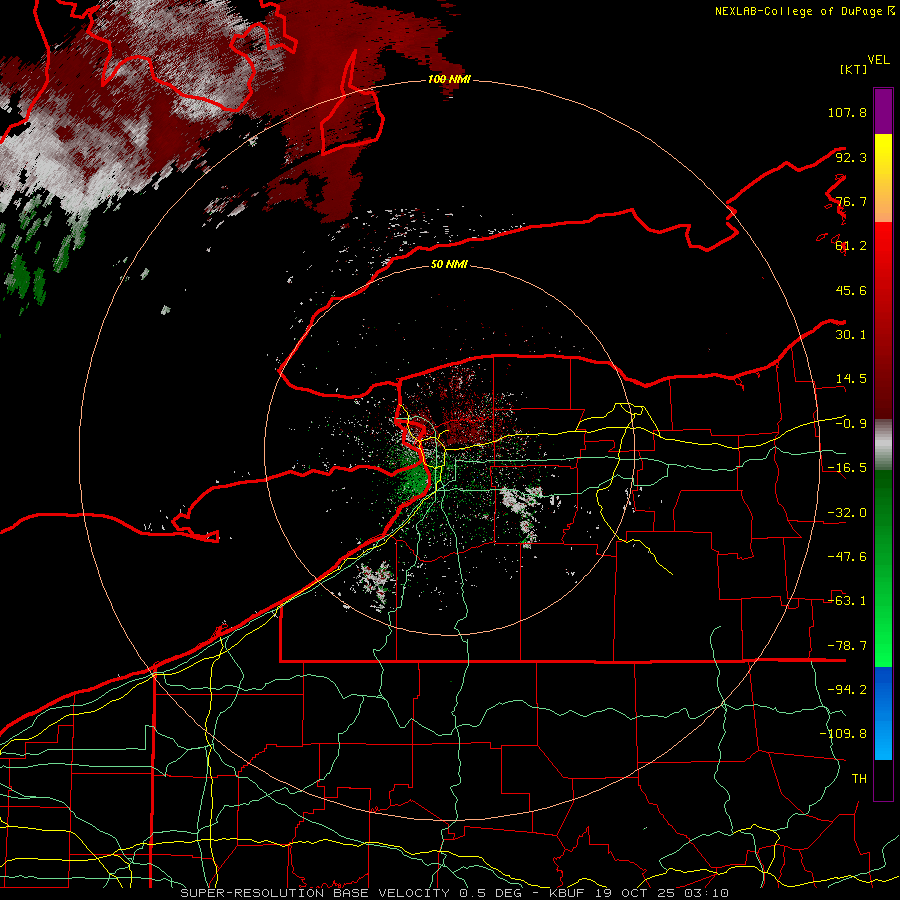Screen dimensions: 900x900
Task: Click the 30.1 velocity scale value
Action: [851, 335]
